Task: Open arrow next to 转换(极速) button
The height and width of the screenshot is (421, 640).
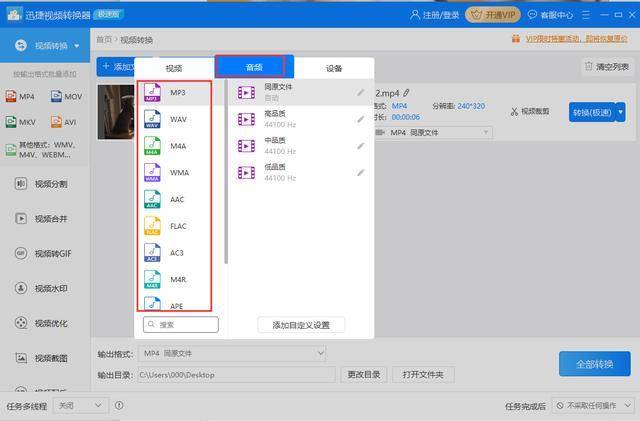Action: (x=620, y=112)
